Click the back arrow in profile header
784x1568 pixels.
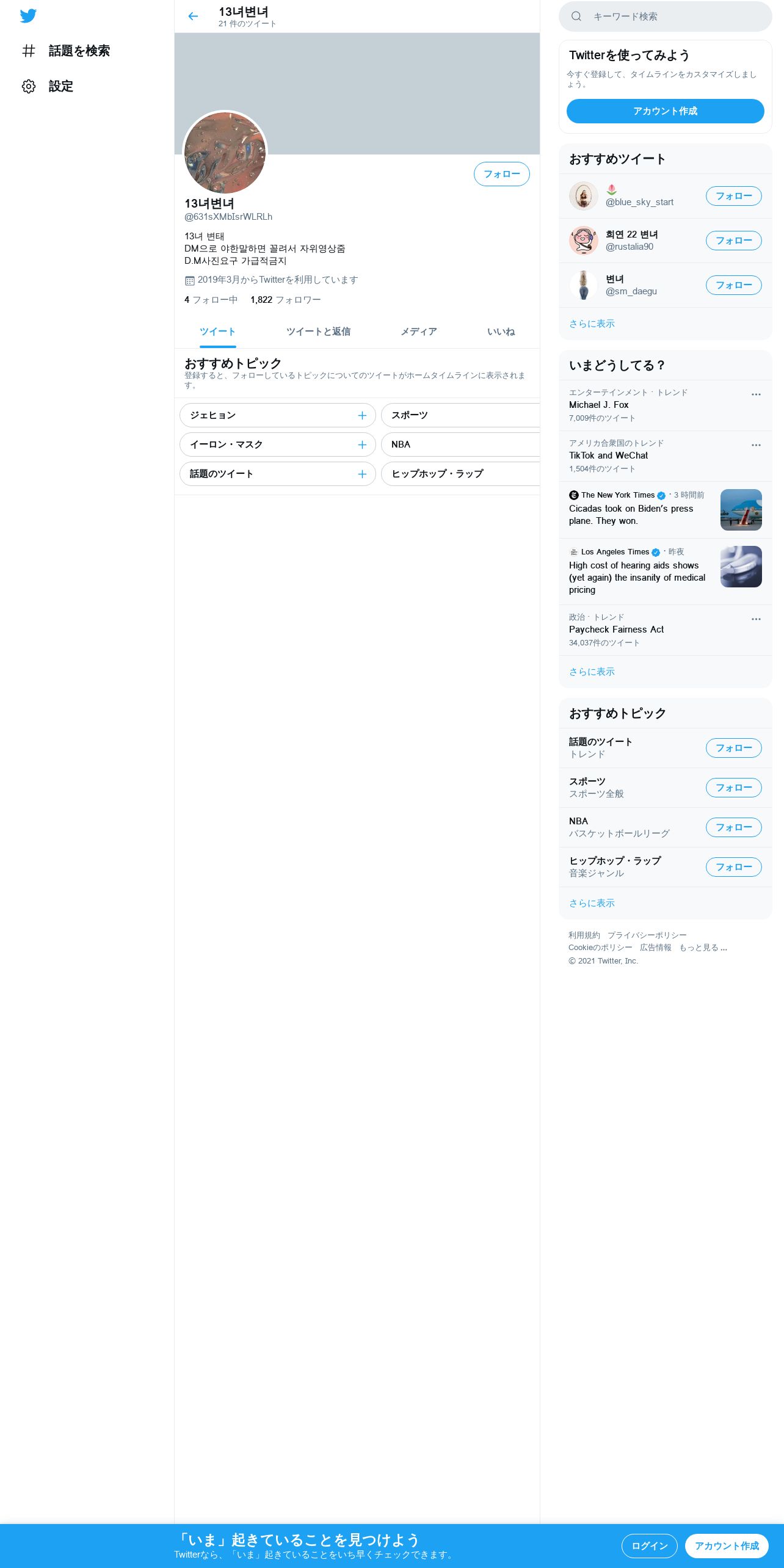(193, 16)
